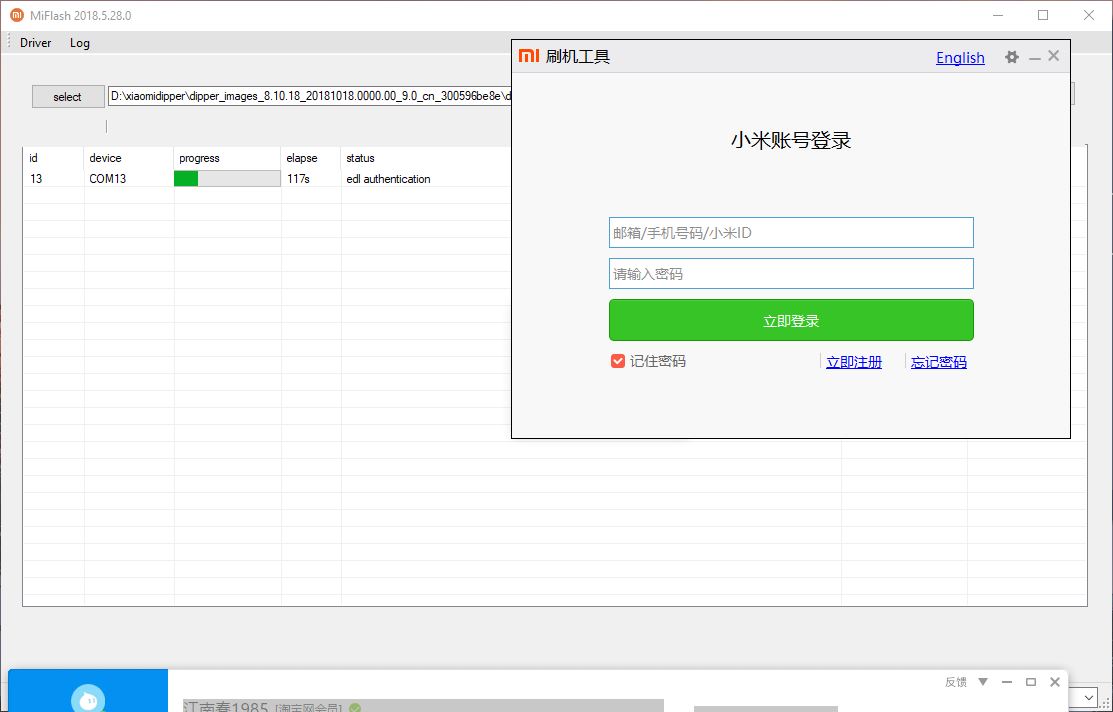Click the status column header
Image resolution: width=1113 pixels, height=712 pixels.
(x=426, y=158)
